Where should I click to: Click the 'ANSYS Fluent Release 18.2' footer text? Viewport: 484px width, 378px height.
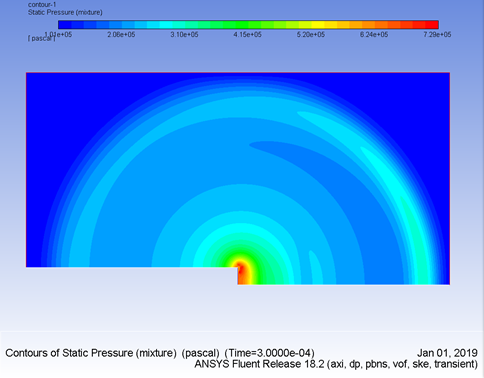point(259,364)
